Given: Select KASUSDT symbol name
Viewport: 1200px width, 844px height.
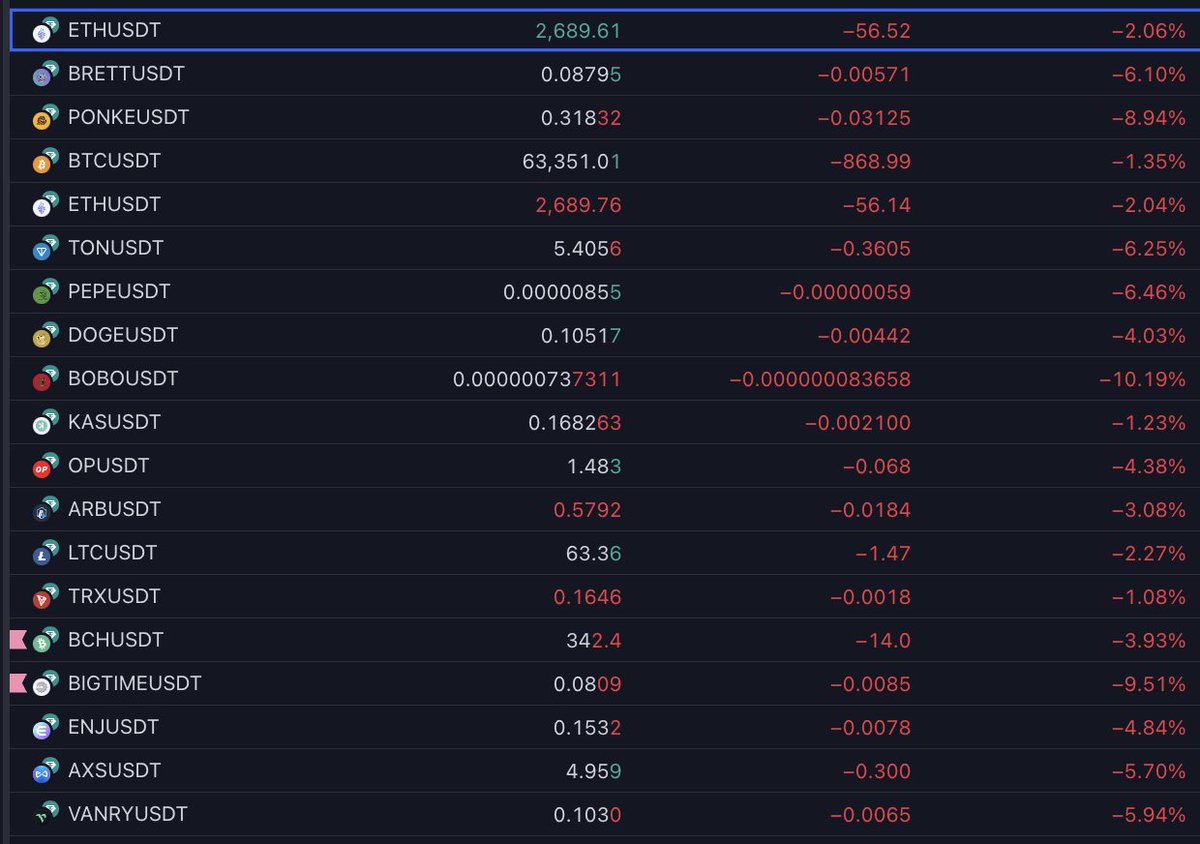Looking at the screenshot, I should pos(114,422).
